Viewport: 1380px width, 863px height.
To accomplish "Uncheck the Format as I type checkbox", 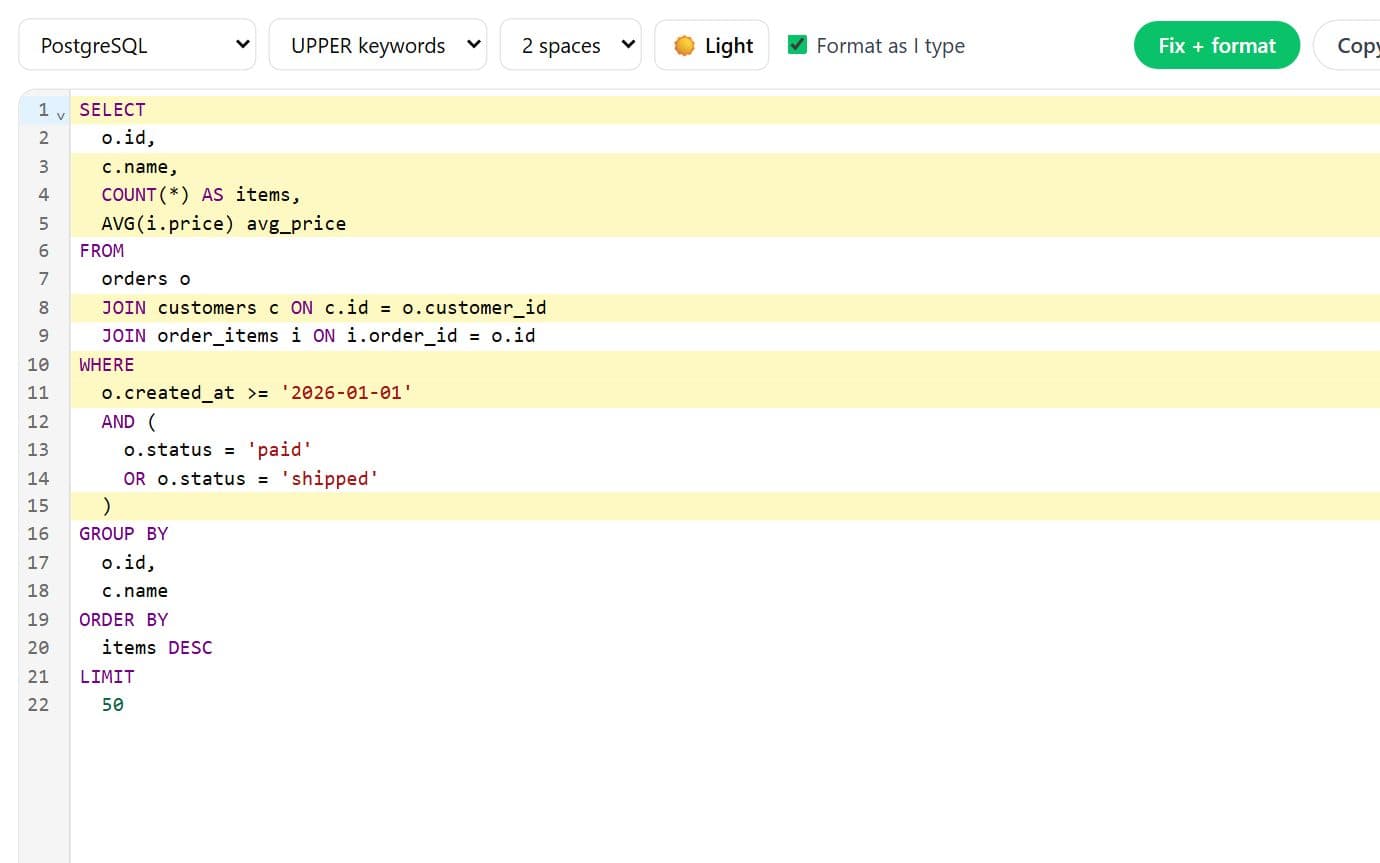I will coord(797,45).
